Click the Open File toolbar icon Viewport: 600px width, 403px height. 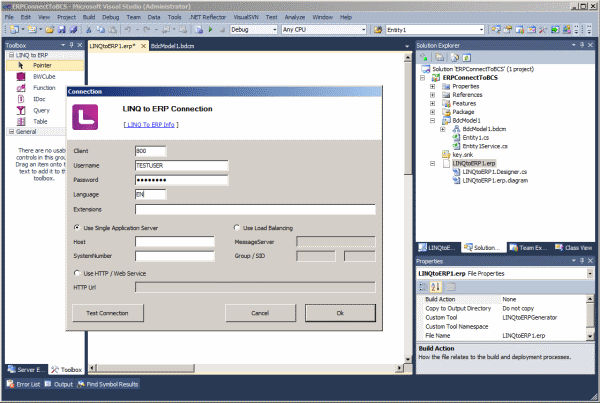click(x=50, y=29)
